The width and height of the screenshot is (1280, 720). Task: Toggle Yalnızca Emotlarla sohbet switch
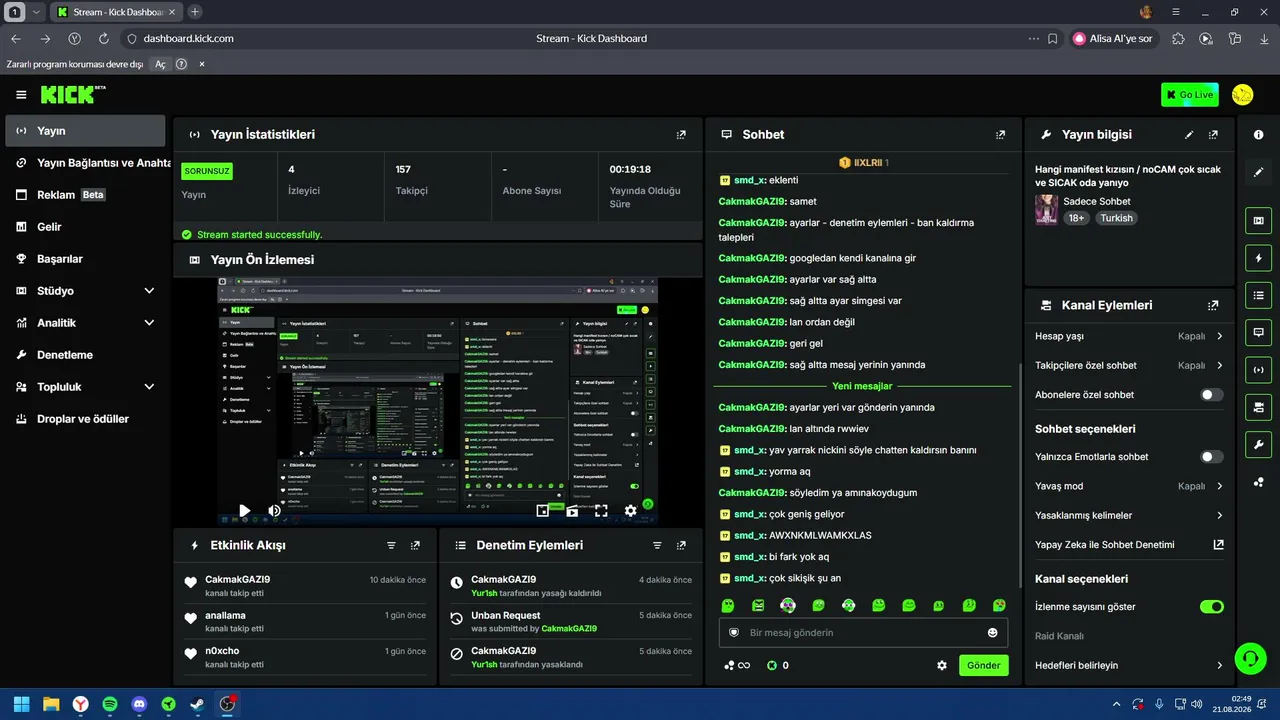(1211, 457)
